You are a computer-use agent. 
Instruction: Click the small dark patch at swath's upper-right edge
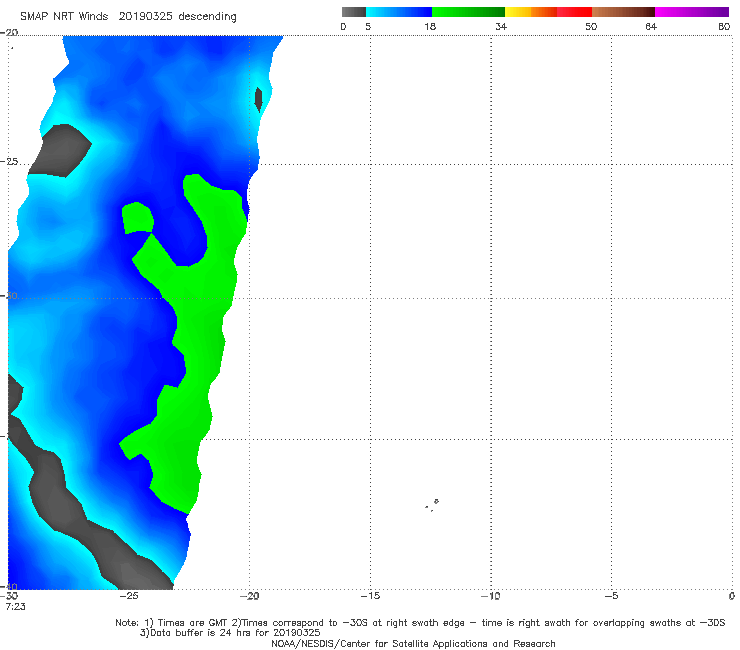point(258,99)
